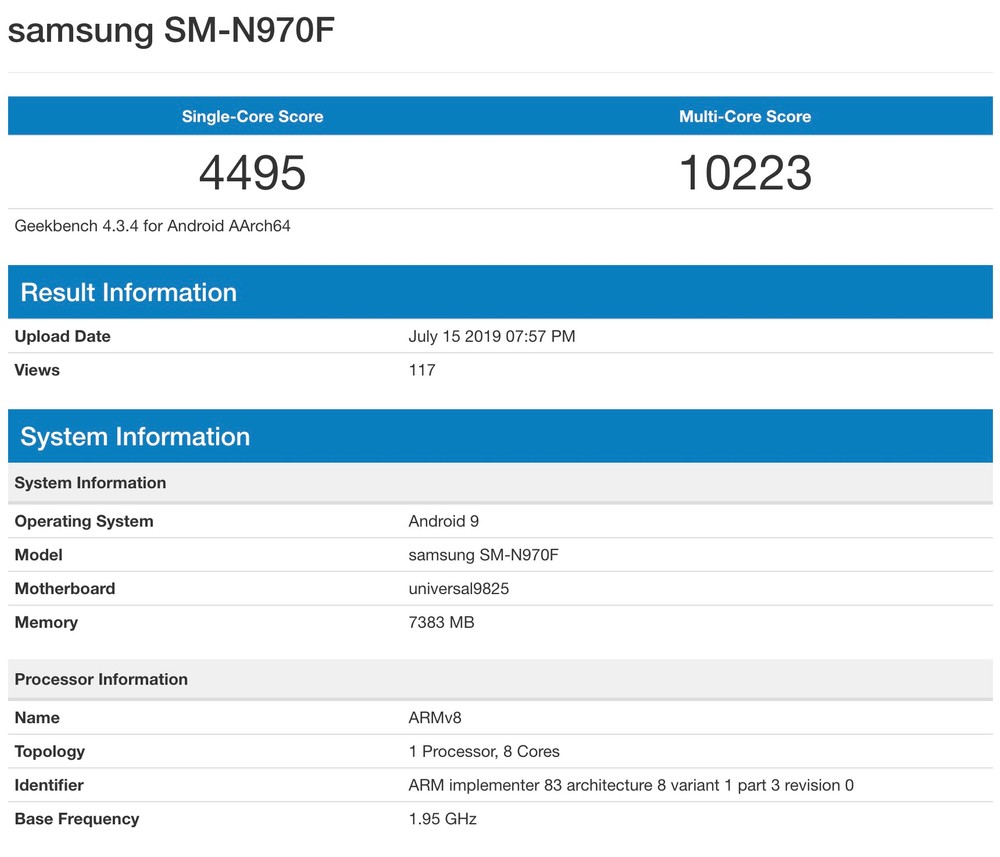The height and width of the screenshot is (857, 1000).
Task: Click the page title 'samsung SM-N970F'
Action: click(x=171, y=30)
